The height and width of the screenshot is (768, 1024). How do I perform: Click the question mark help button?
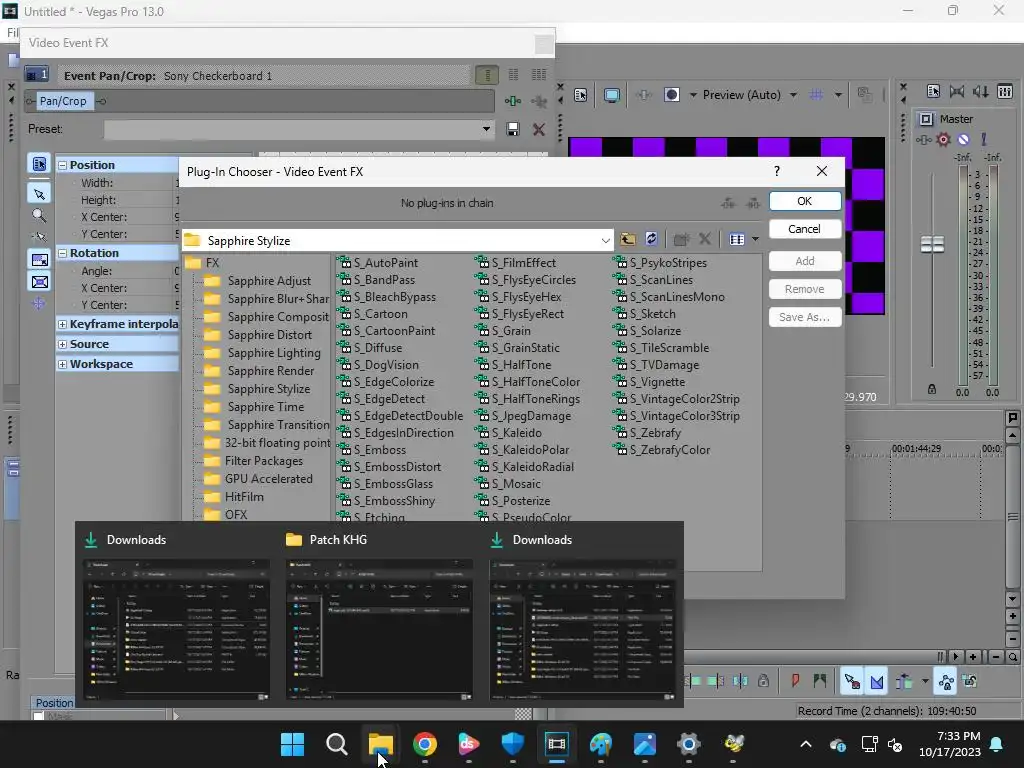pyautogui.click(x=776, y=171)
